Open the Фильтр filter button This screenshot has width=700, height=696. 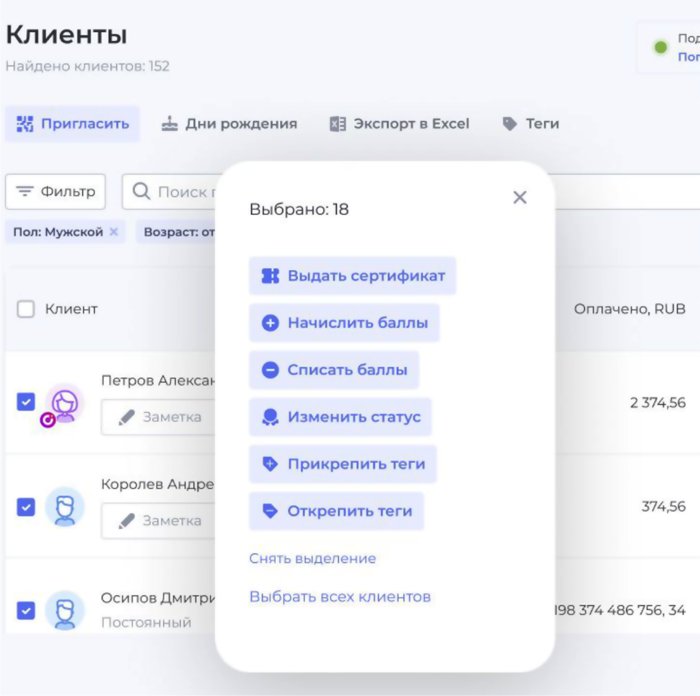click(55, 192)
